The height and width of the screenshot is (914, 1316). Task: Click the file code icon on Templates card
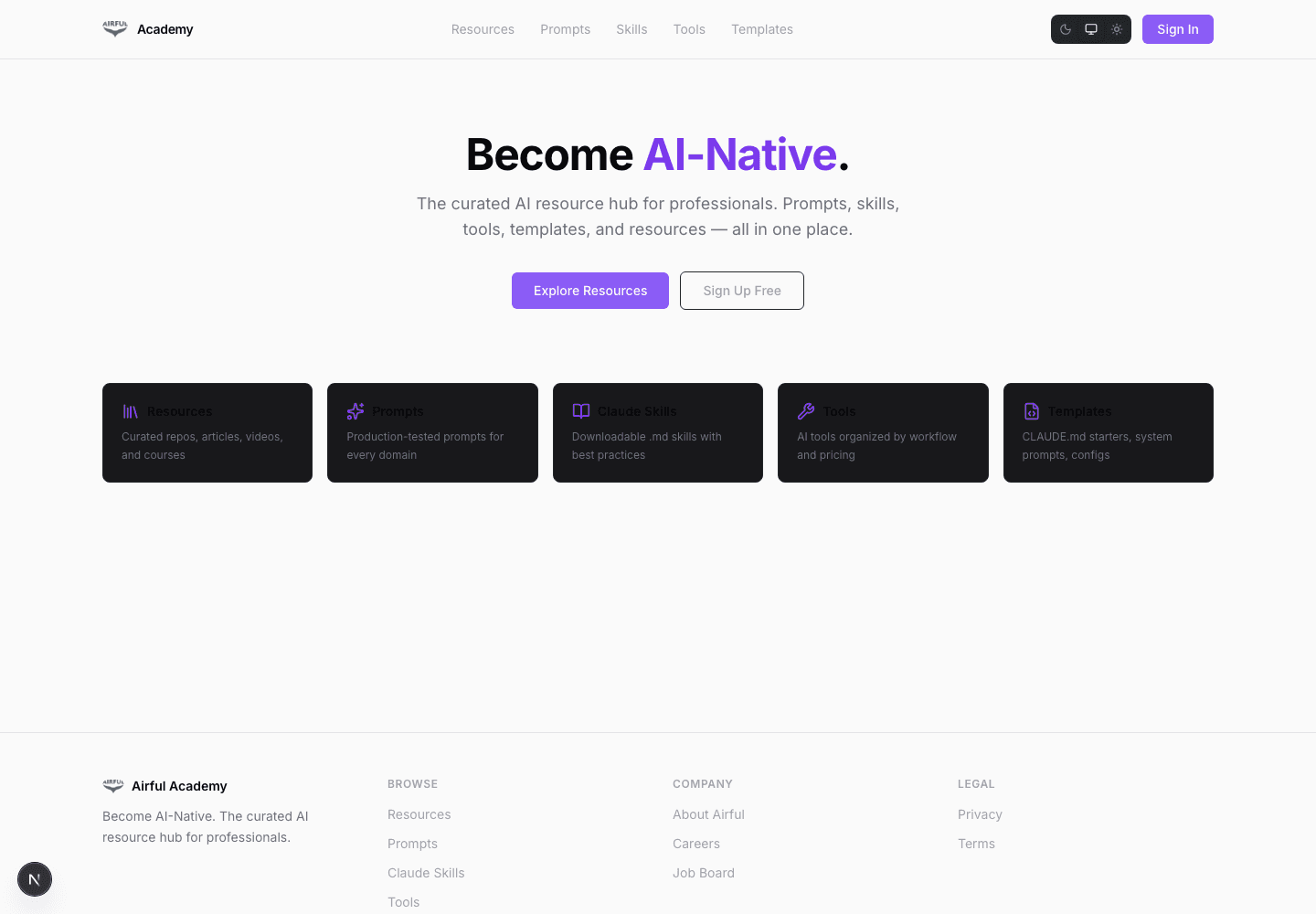[1032, 411]
